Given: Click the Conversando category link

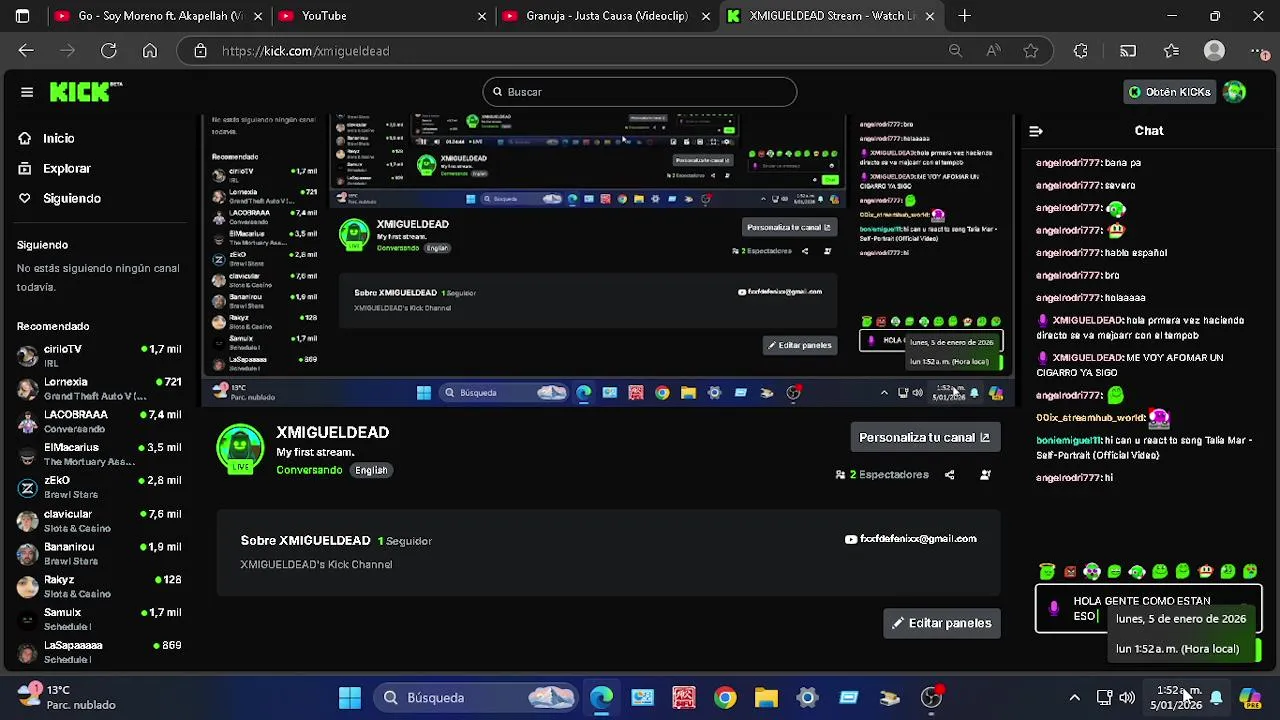Looking at the screenshot, I should (309, 470).
